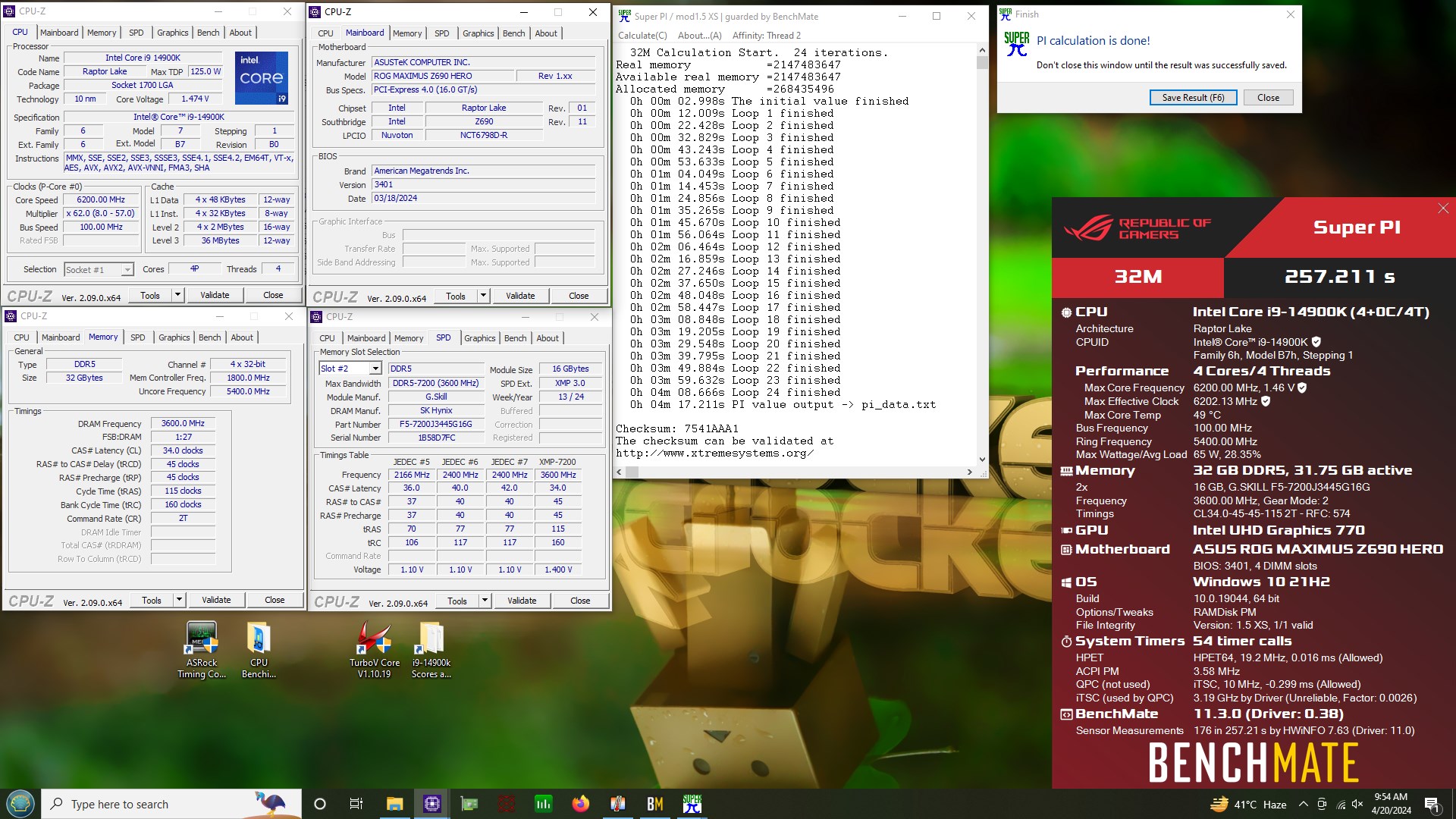
Task: Select the ASRock Timing Co... desktop icon
Action: click(202, 651)
